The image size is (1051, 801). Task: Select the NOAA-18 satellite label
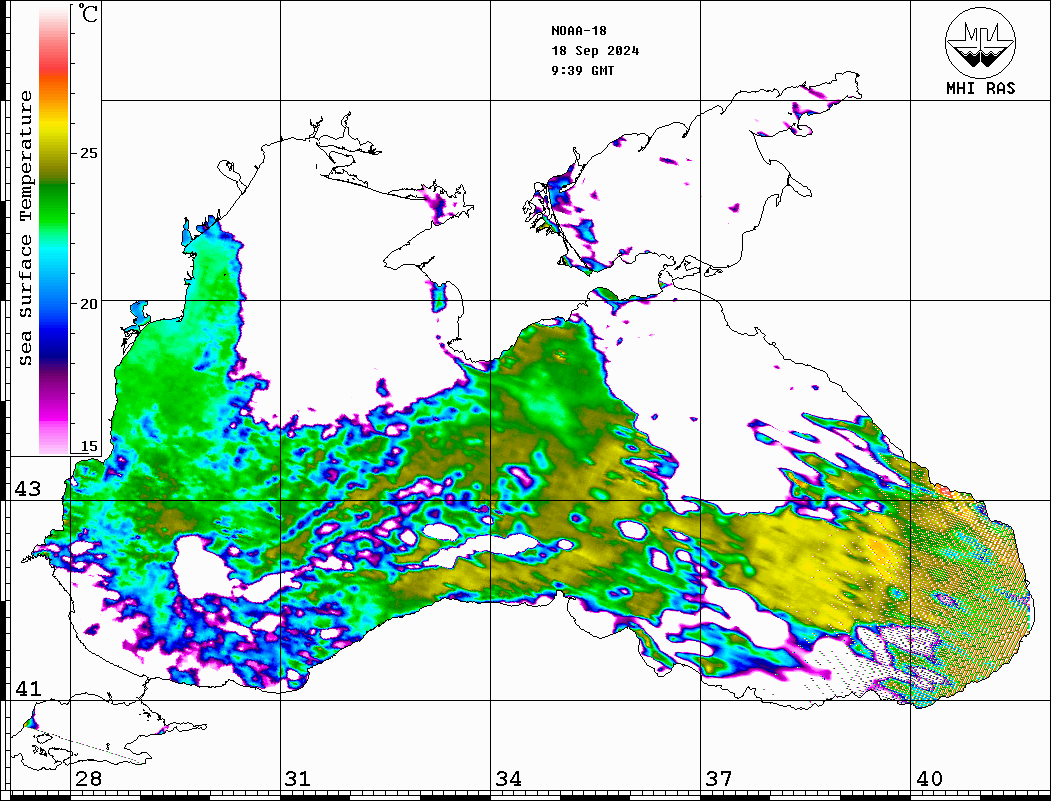[578, 31]
